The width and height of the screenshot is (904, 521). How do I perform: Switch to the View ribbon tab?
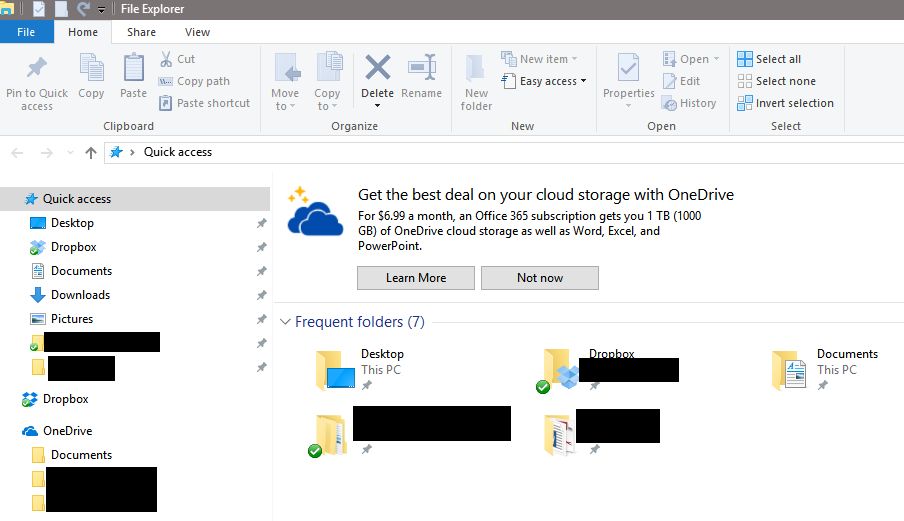coord(197,32)
